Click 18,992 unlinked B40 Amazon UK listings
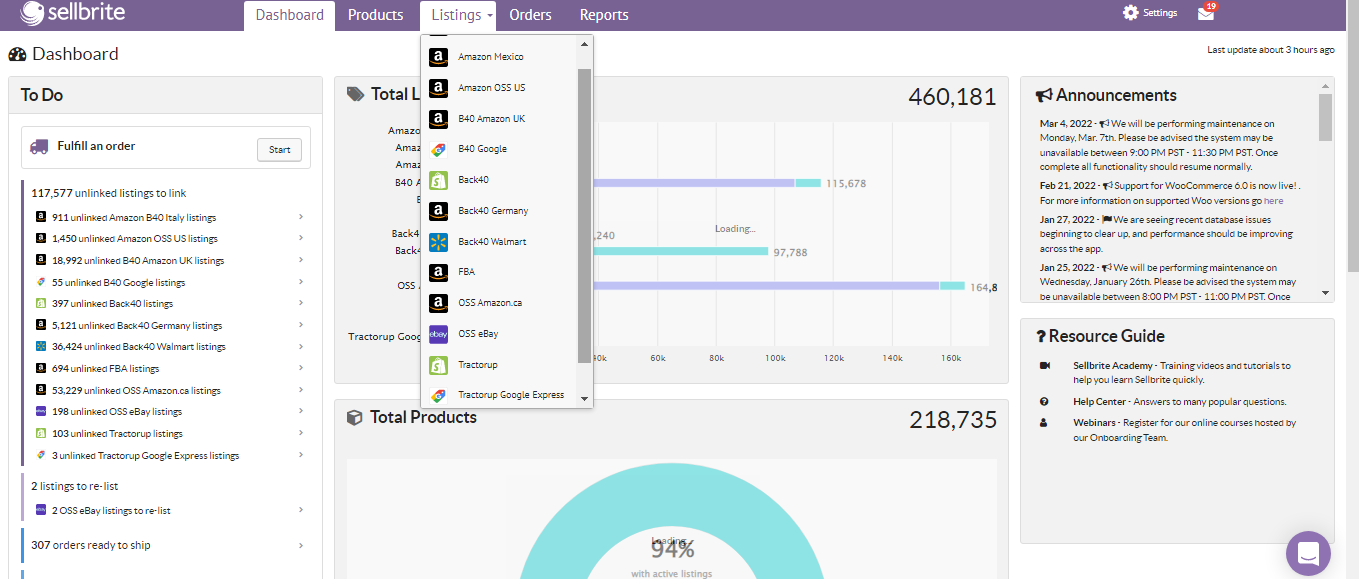The height and width of the screenshot is (579, 1359). (x=138, y=261)
